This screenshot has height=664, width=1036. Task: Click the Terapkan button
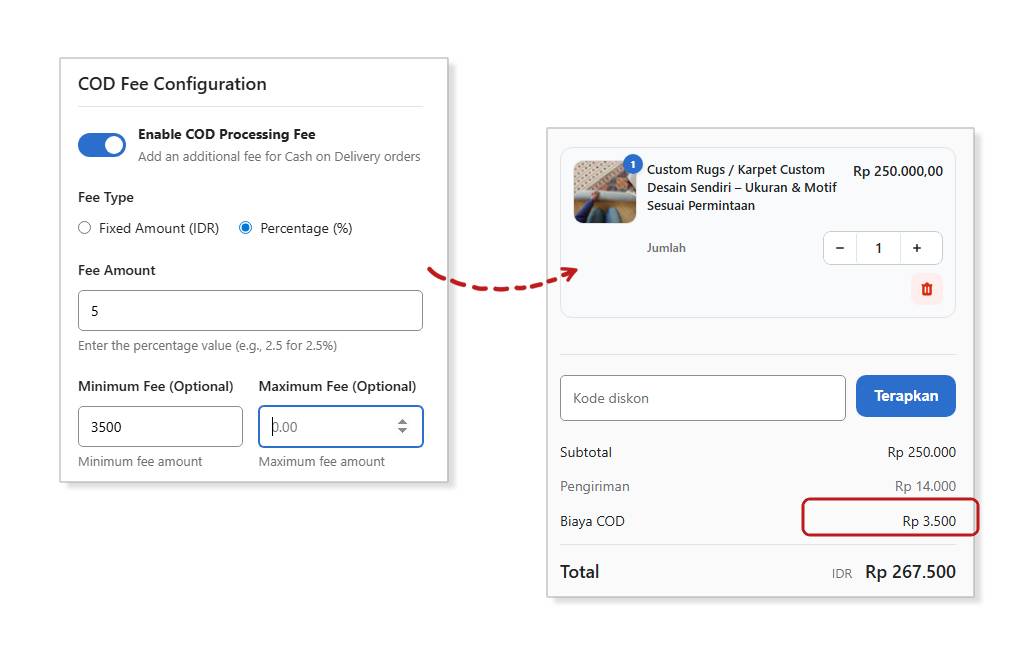click(x=905, y=396)
